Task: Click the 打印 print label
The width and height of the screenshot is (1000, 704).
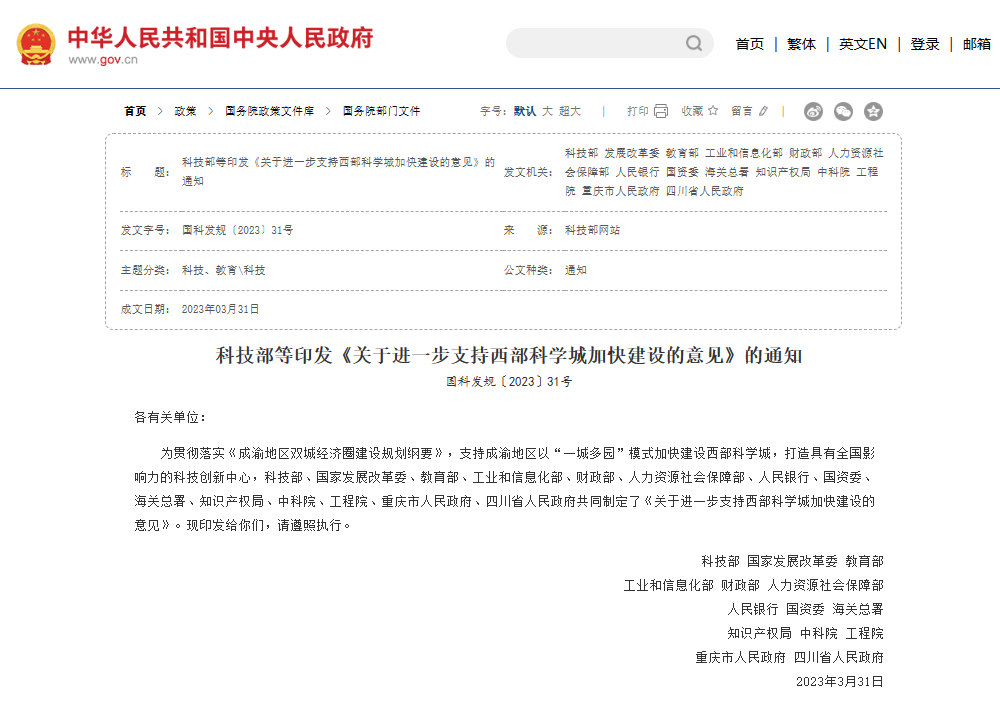Action: point(638,111)
